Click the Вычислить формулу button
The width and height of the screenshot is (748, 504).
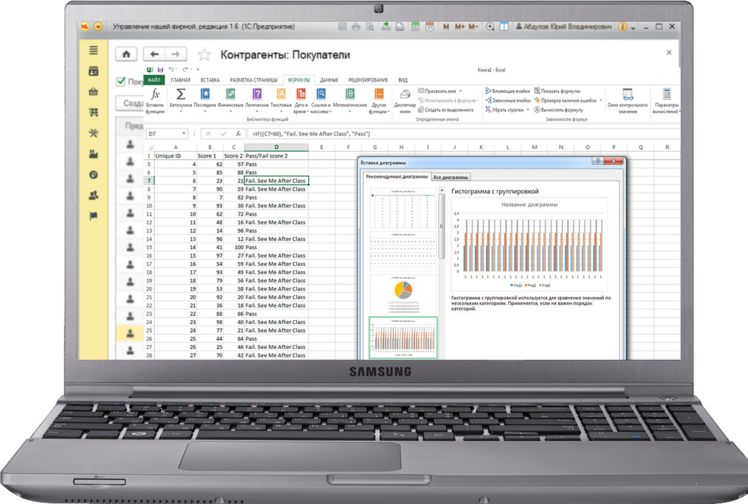point(558,110)
